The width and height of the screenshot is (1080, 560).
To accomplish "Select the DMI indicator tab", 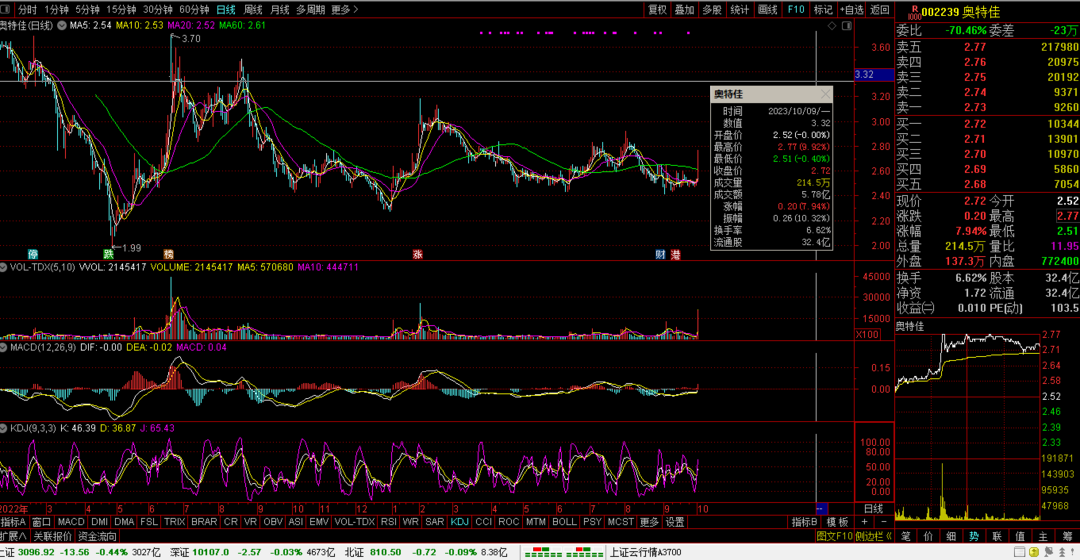I will tap(99, 522).
